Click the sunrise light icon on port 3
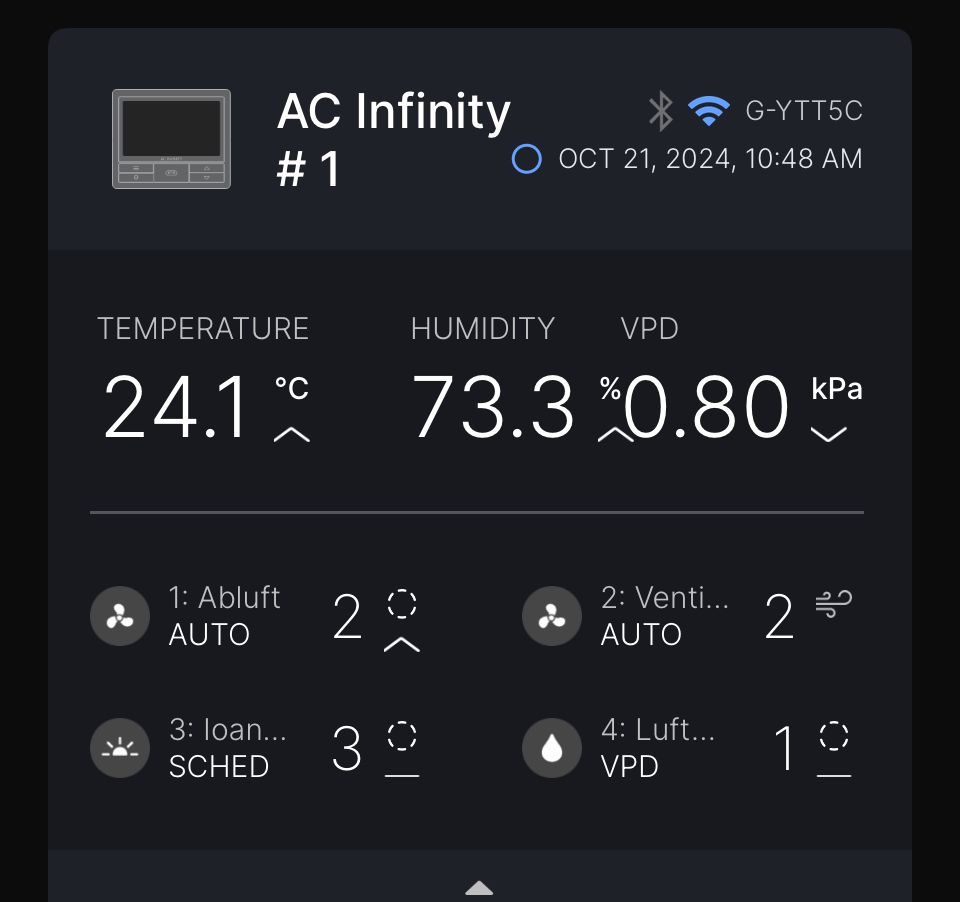This screenshot has width=960, height=902. (x=120, y=748)
